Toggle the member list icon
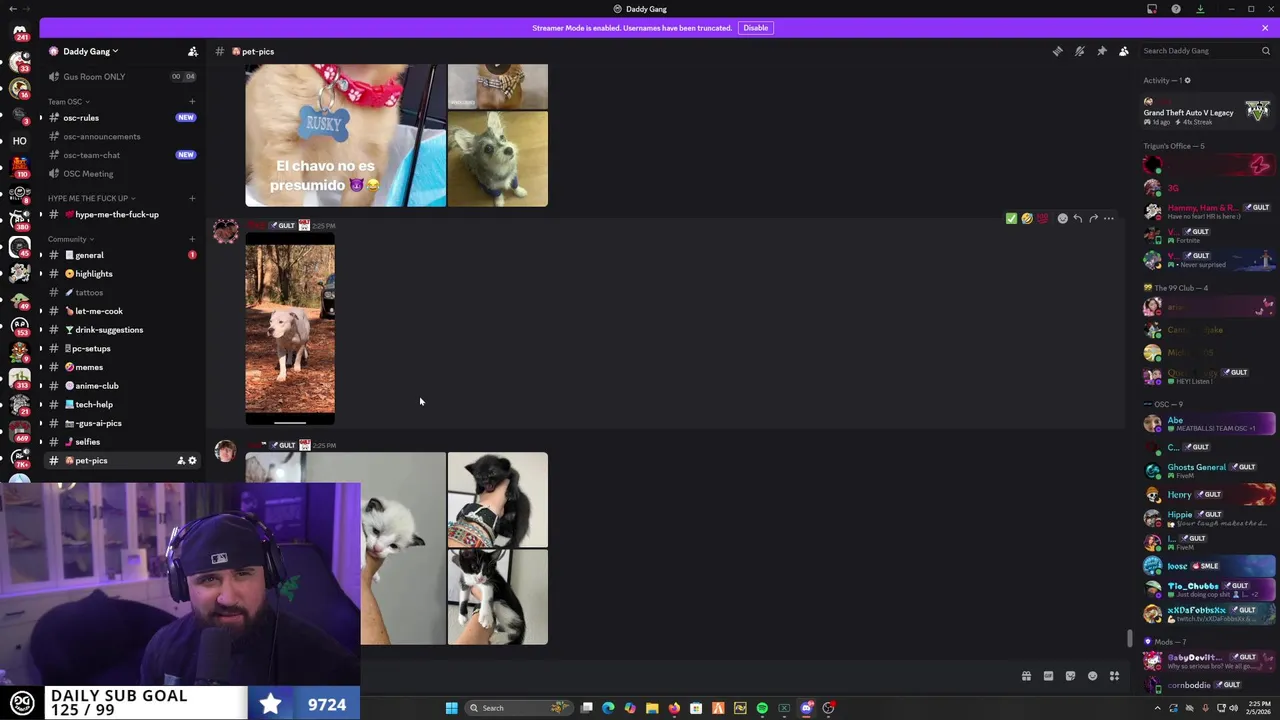 point(1124,51)
